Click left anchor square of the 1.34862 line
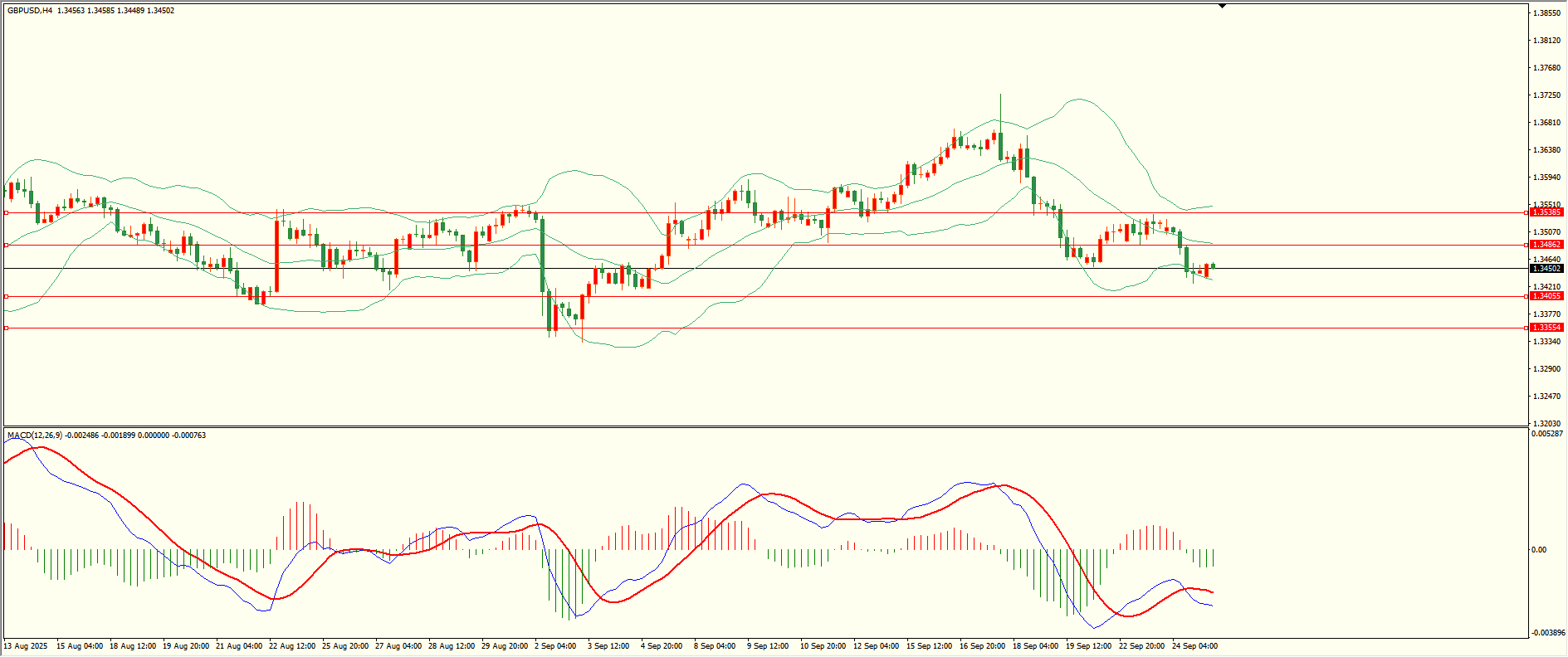The image size is (1568, 657). [x=7, y=245]
